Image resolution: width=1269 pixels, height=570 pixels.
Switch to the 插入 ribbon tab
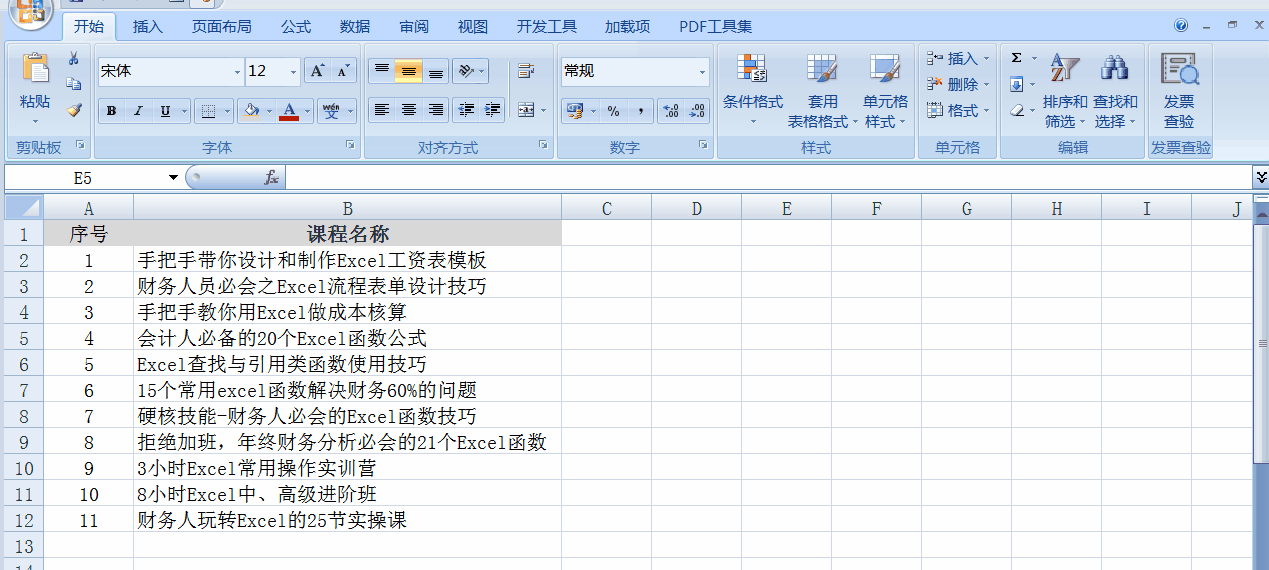point(148,27)
